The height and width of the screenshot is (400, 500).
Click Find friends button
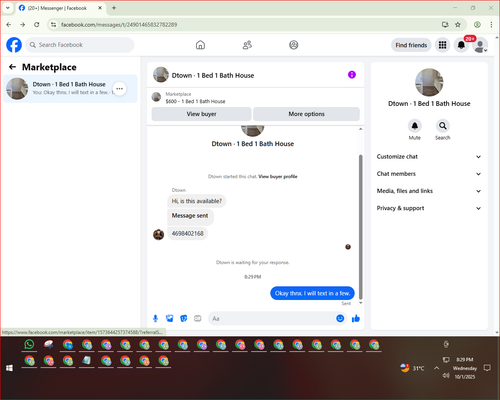411,45
